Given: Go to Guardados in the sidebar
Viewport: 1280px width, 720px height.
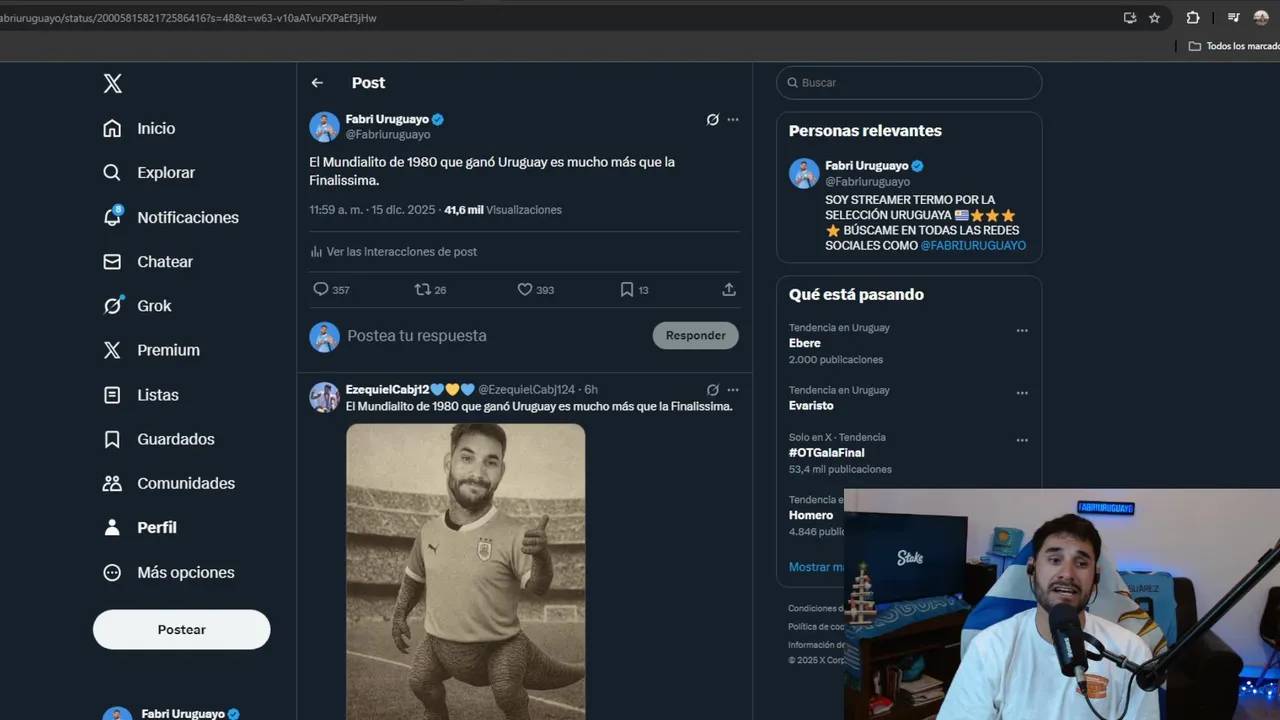Looking at the screenshot, I should pyautogui.click(x=176, y=439).
